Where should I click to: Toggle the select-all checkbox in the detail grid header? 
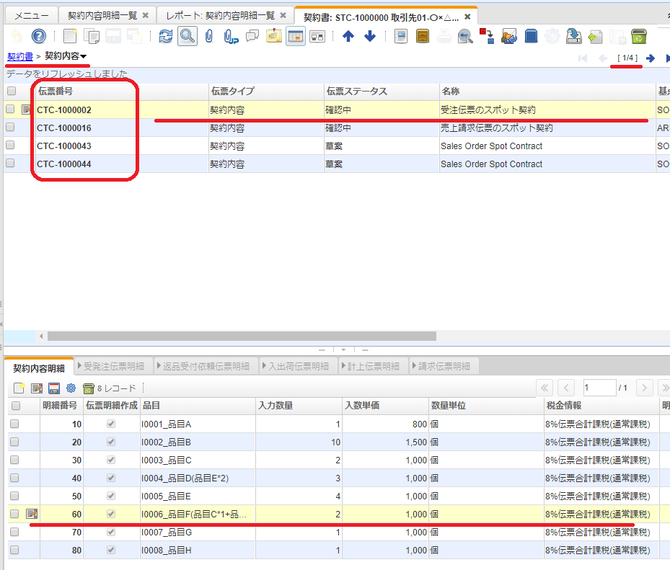pos(16,405)
